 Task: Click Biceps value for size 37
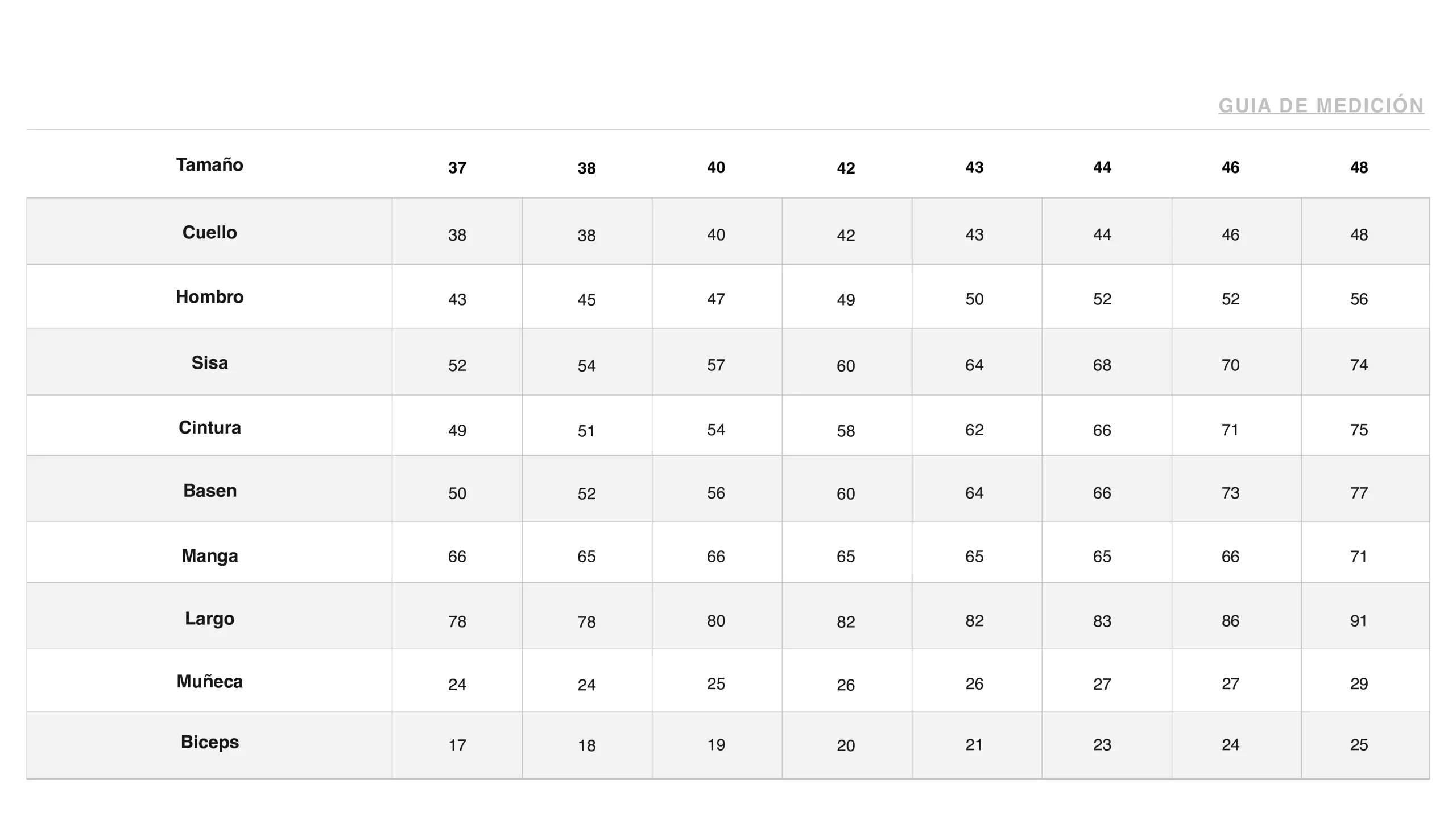pyautogui.click(x=457, y=745)
